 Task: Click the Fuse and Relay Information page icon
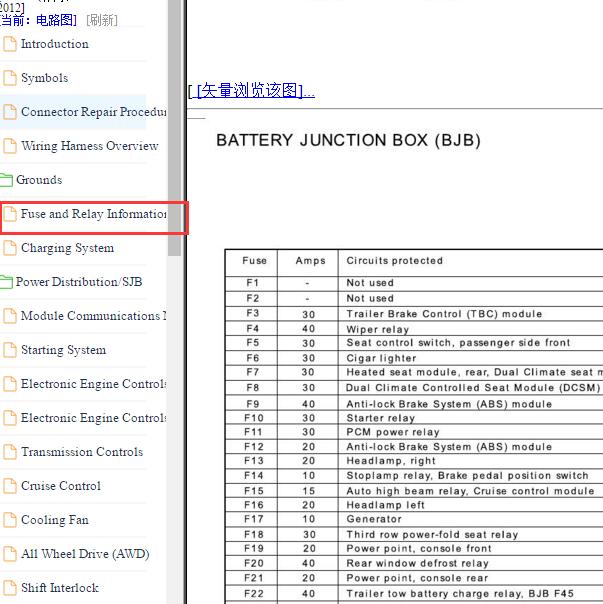(10, 214)
